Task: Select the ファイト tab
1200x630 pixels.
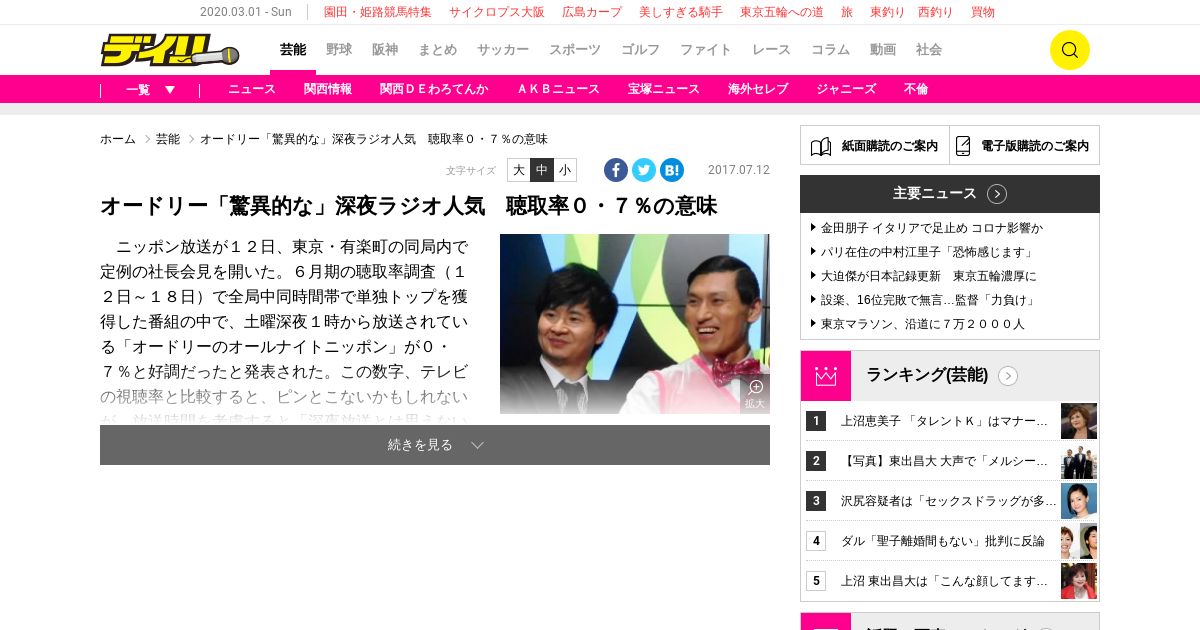Action: pyautogui.click(x=706, y=50)
